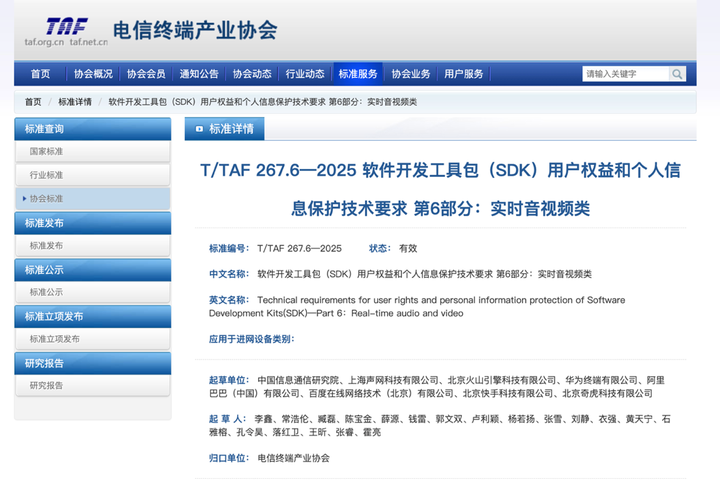Click 归口单位 value 电信终端产业协会
720x480 pixels.
[293, 458]
